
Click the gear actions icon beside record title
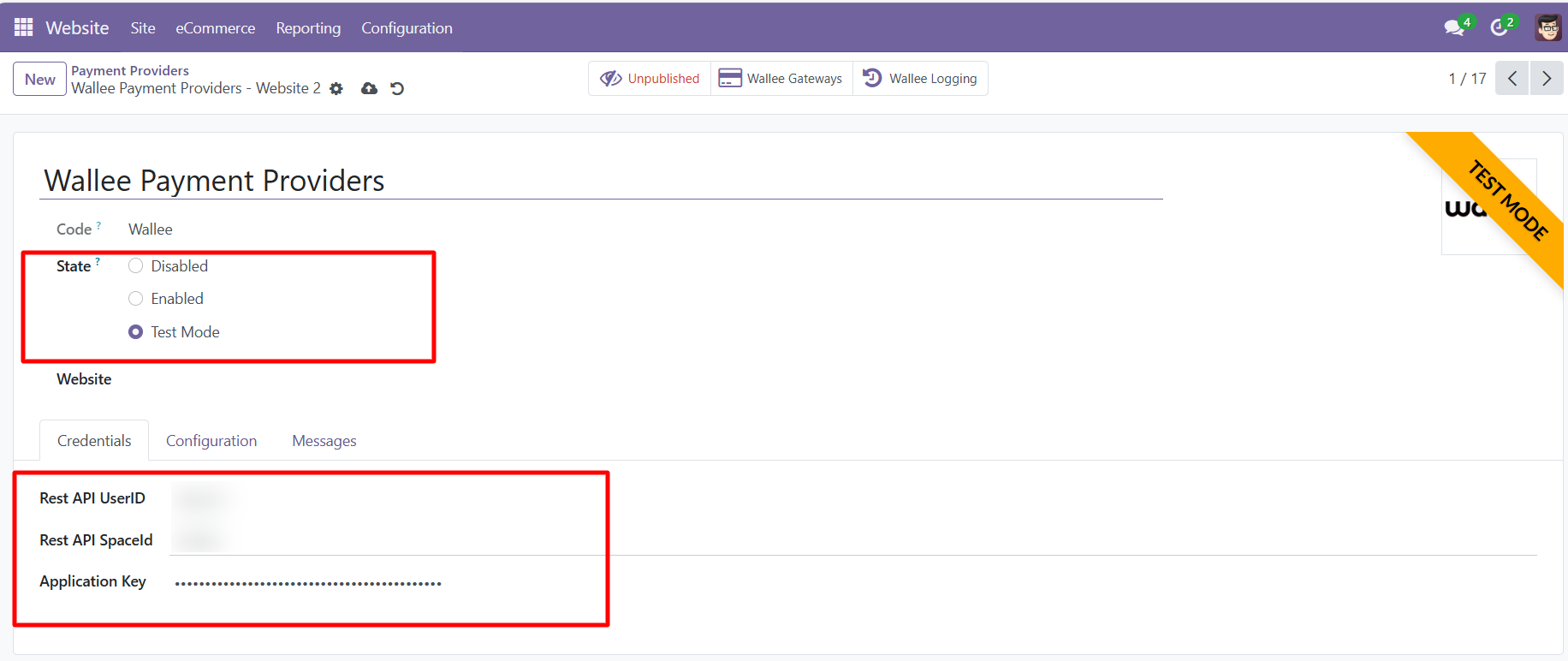(x=336, y=89)
